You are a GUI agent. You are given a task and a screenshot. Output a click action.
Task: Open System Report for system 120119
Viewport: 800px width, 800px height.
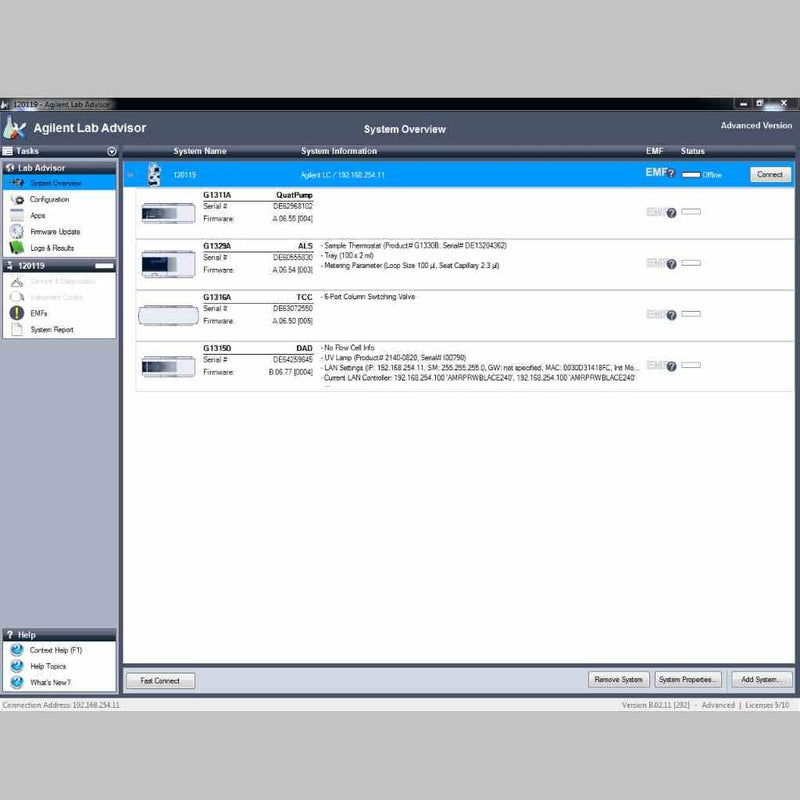(52, 330)
